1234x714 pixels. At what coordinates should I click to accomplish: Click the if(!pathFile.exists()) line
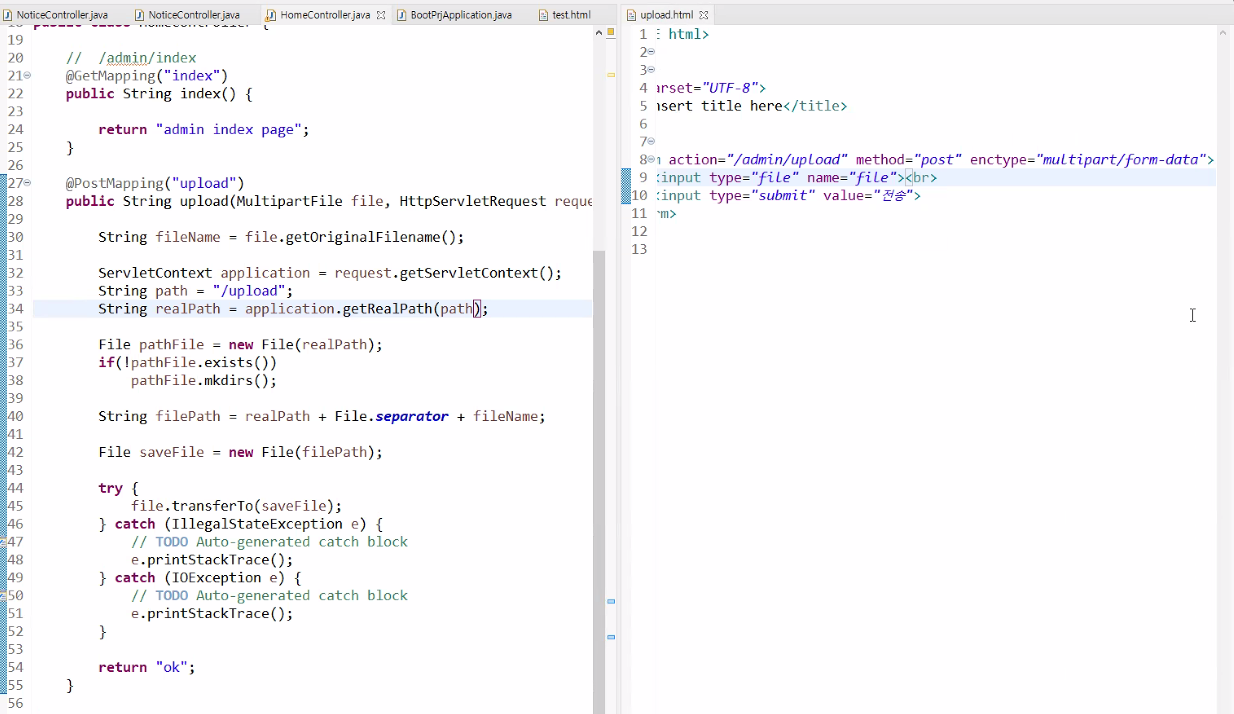[x=187, y=362]
